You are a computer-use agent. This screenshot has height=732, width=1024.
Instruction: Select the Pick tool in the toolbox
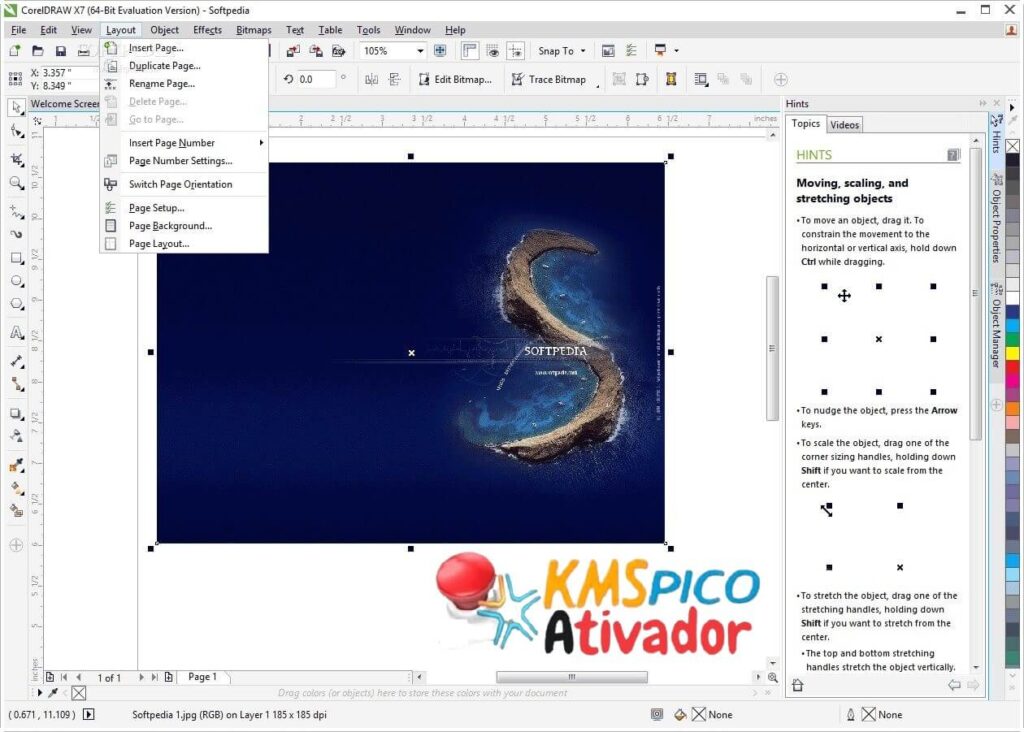(16, 107)
